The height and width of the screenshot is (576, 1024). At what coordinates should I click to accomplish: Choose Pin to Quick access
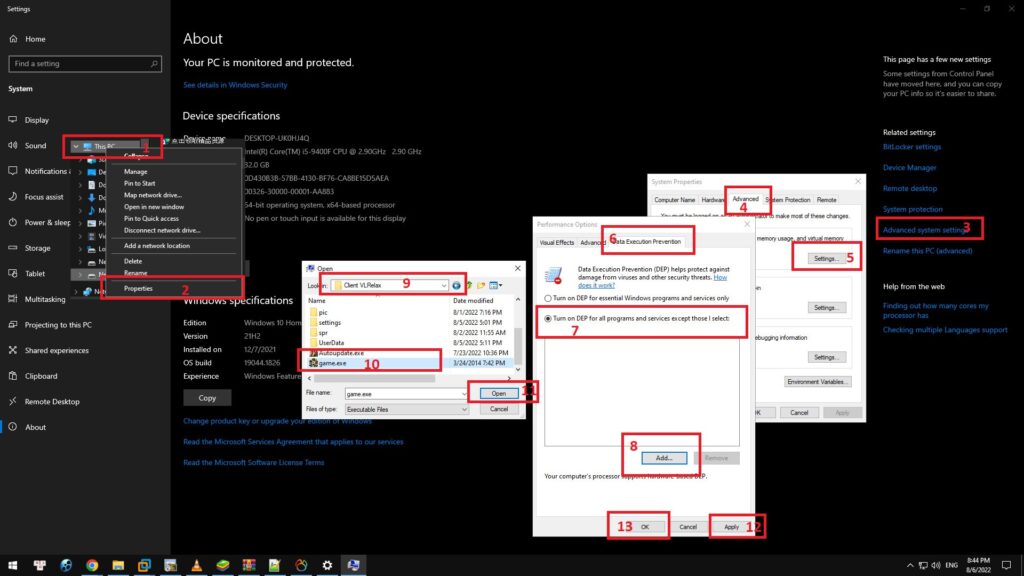pyautogui.click(x=151, y=219)
